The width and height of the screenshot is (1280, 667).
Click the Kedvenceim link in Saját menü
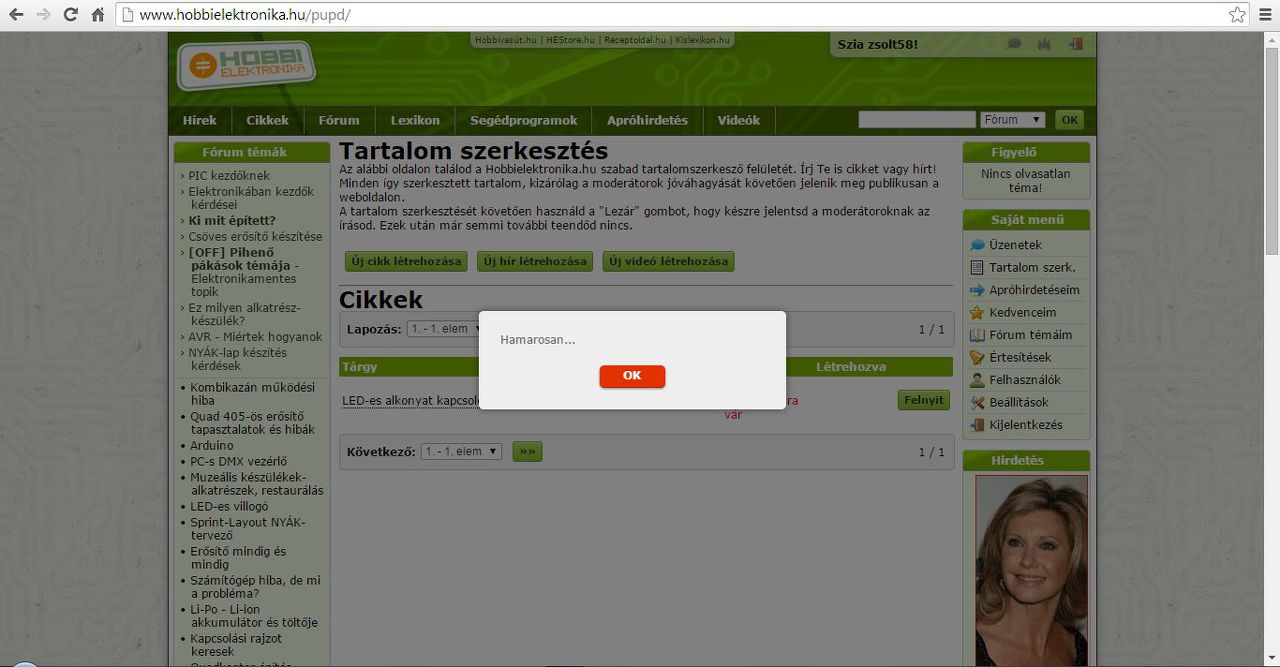pos(1022,313)
